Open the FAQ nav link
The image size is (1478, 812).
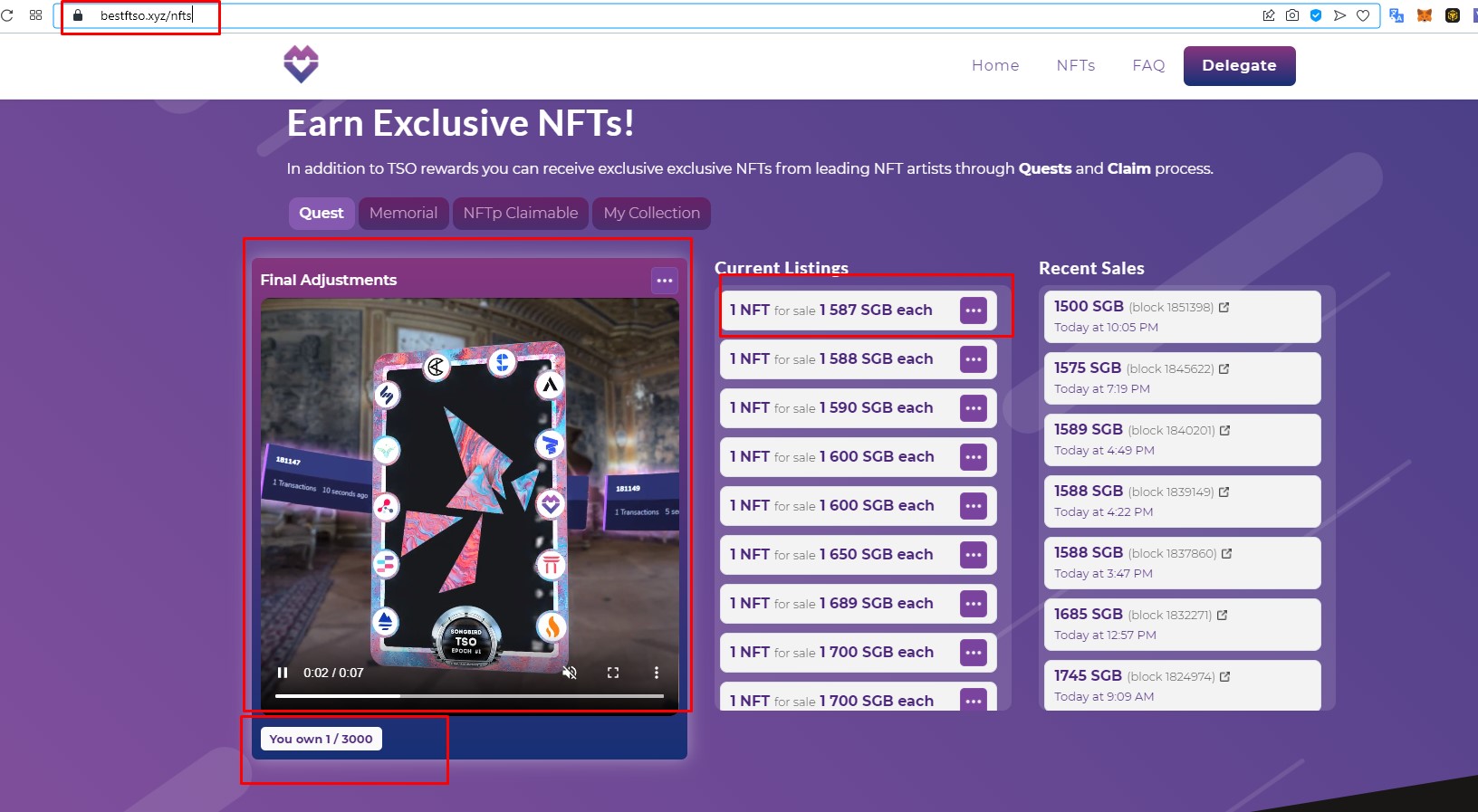(x=1148, y=65)
